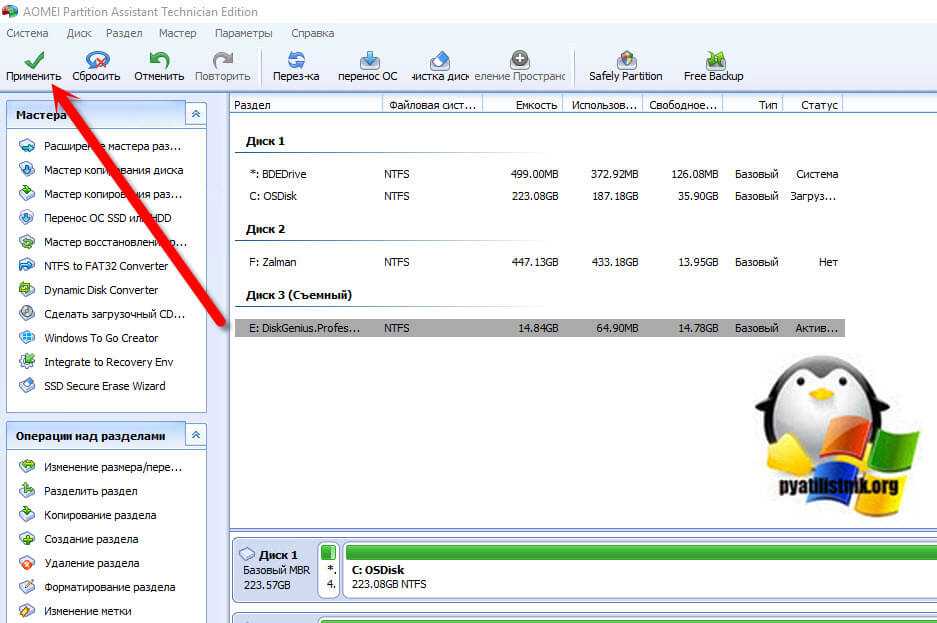937x623 pixels.
Task: Open the Мастер menu
Action: (x=177, y=33)
